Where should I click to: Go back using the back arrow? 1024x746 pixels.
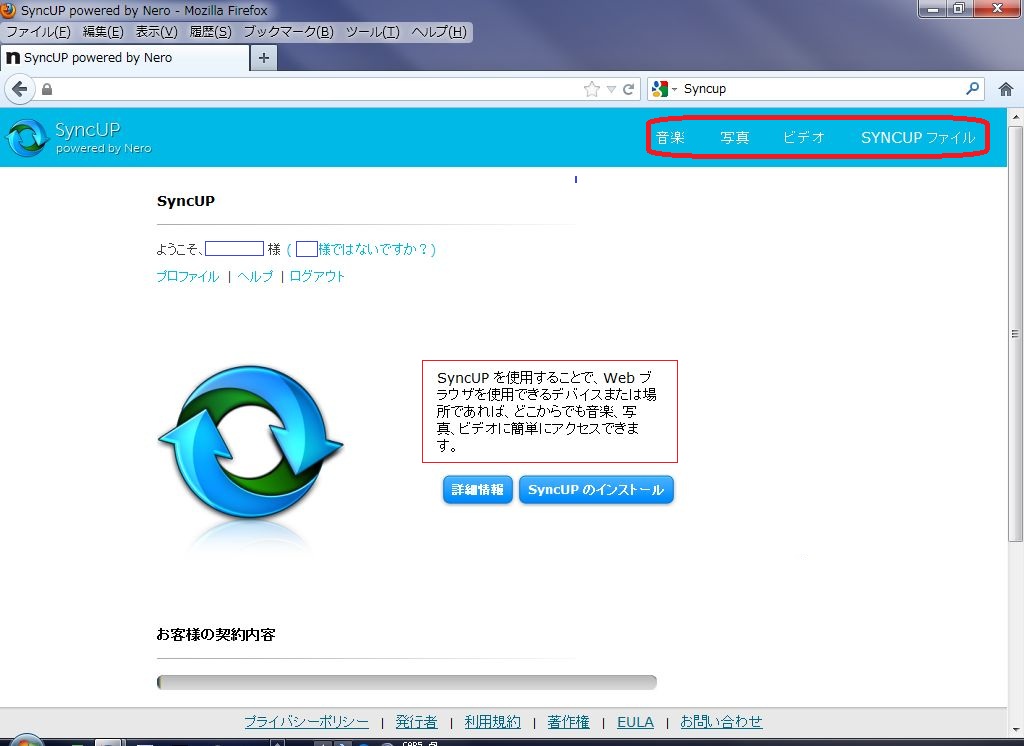(19, 89)
